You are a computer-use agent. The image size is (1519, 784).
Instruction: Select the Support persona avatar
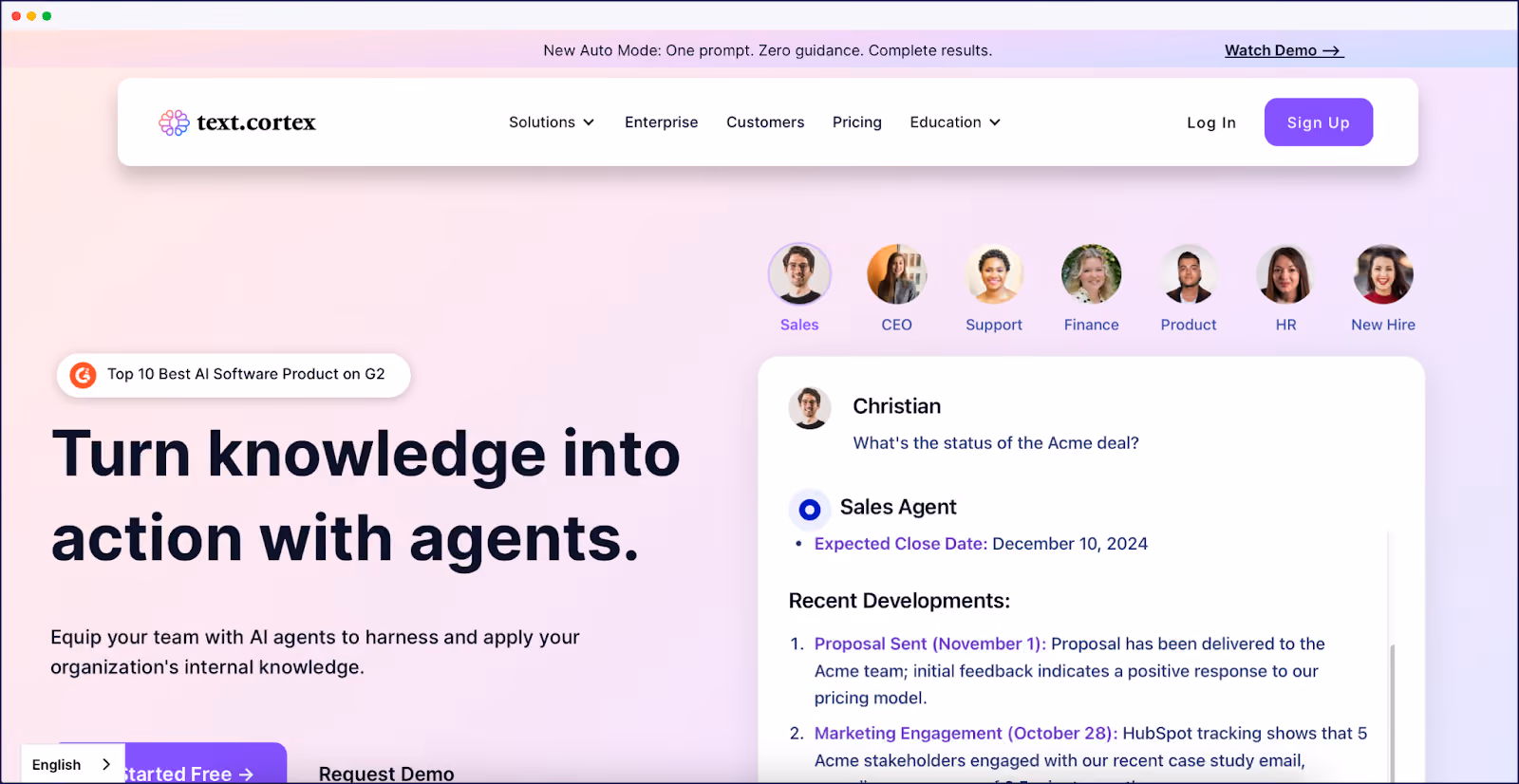[x=994, y=274]
